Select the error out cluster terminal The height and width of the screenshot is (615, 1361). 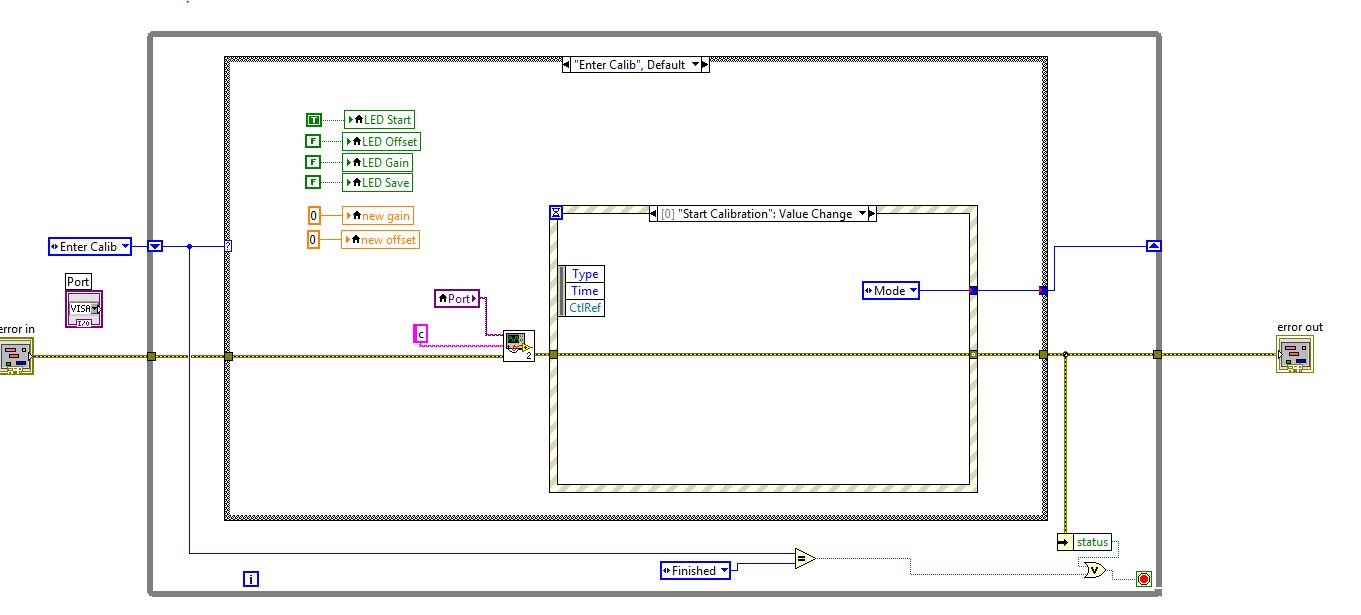tap(1295, 355)
